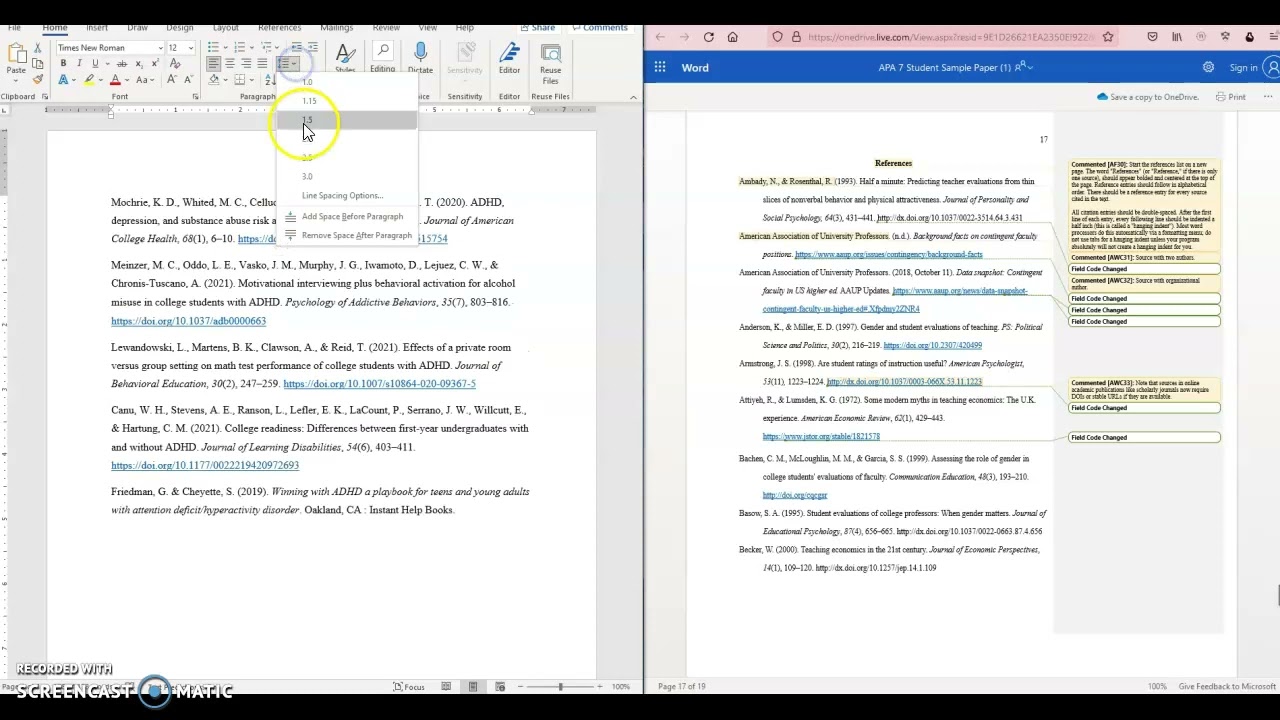Click the Clear All Formatting icon
This screenshot has width=1280, height=720.
pos(175,64)
